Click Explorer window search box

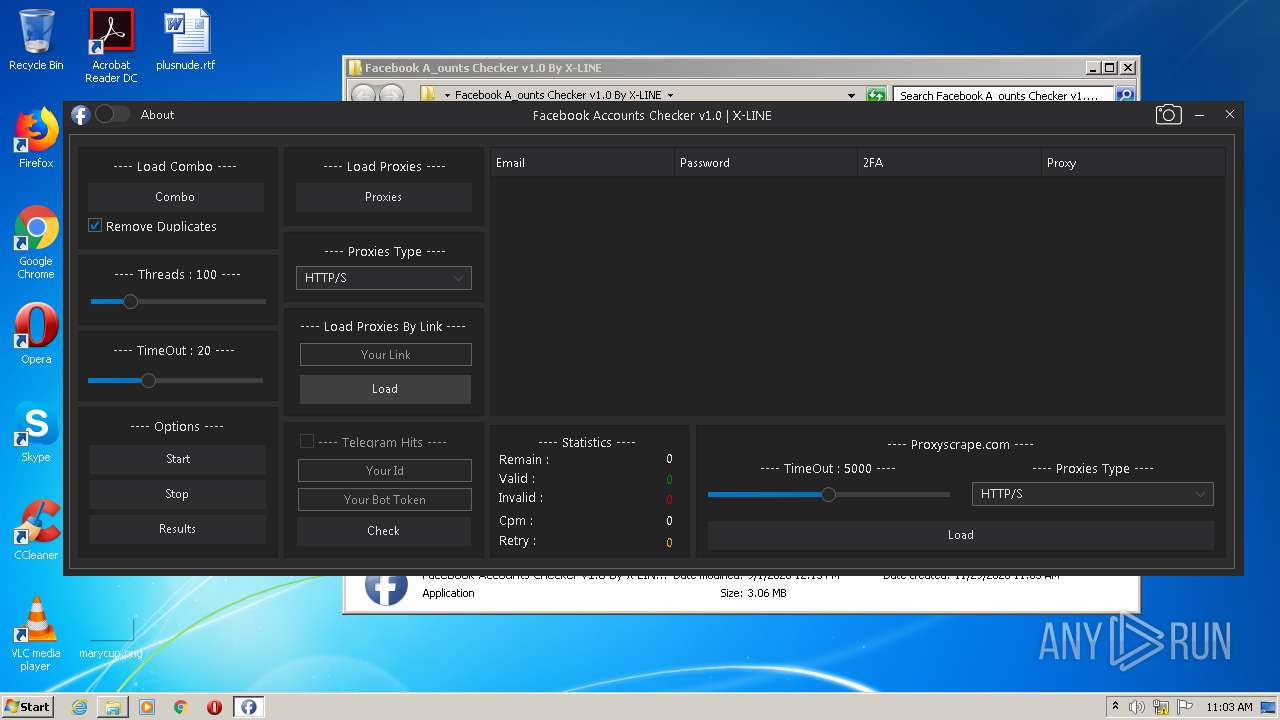1003,95
